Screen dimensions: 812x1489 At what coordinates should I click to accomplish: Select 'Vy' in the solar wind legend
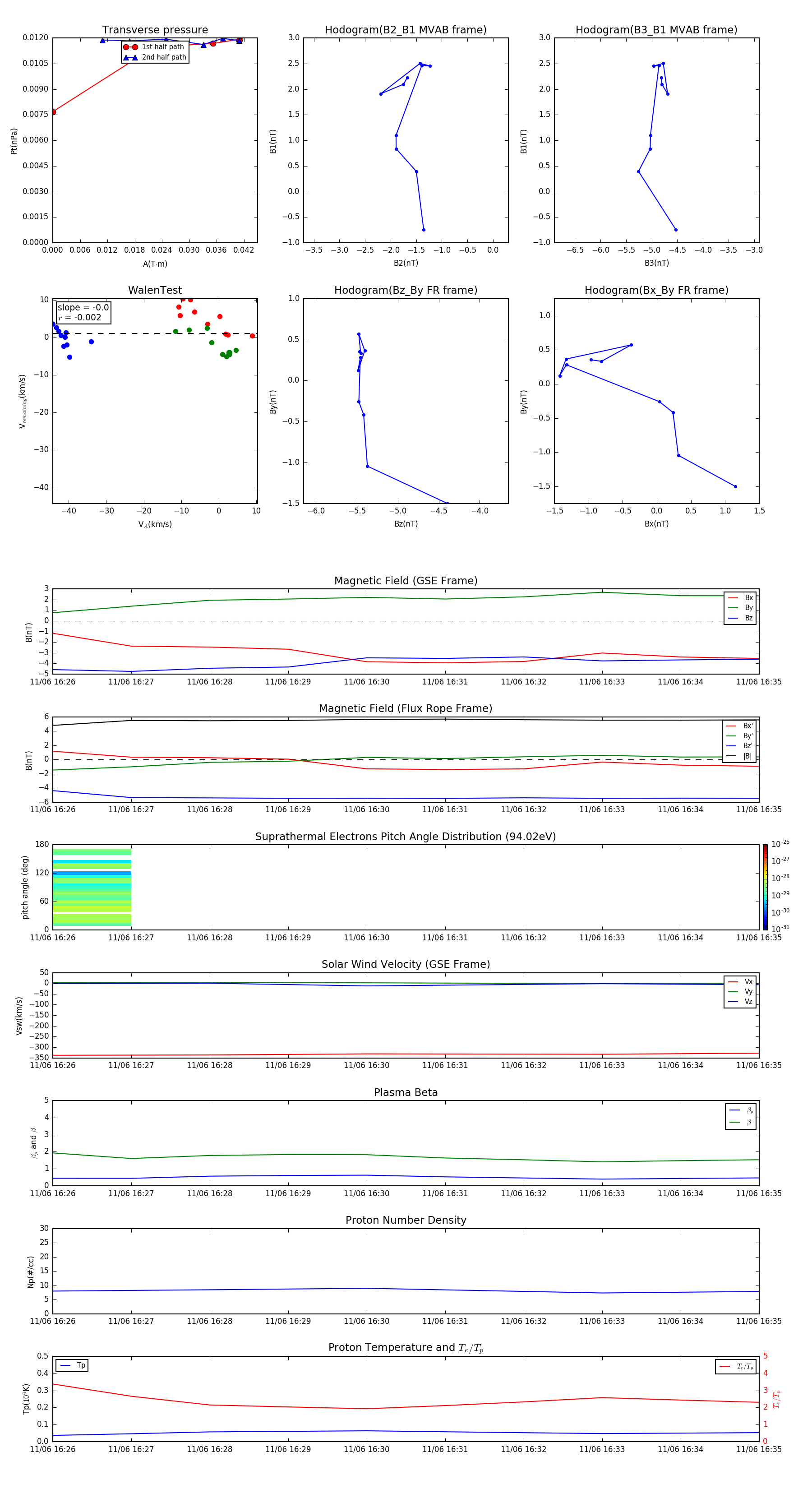pos(740,992)
